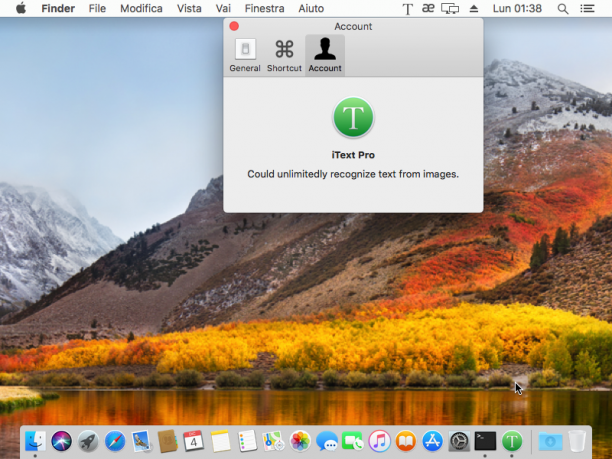Viewport: 612px width, 459px height.
Task: Open Contacts brown book icon
Action: [x=167, y=441]
